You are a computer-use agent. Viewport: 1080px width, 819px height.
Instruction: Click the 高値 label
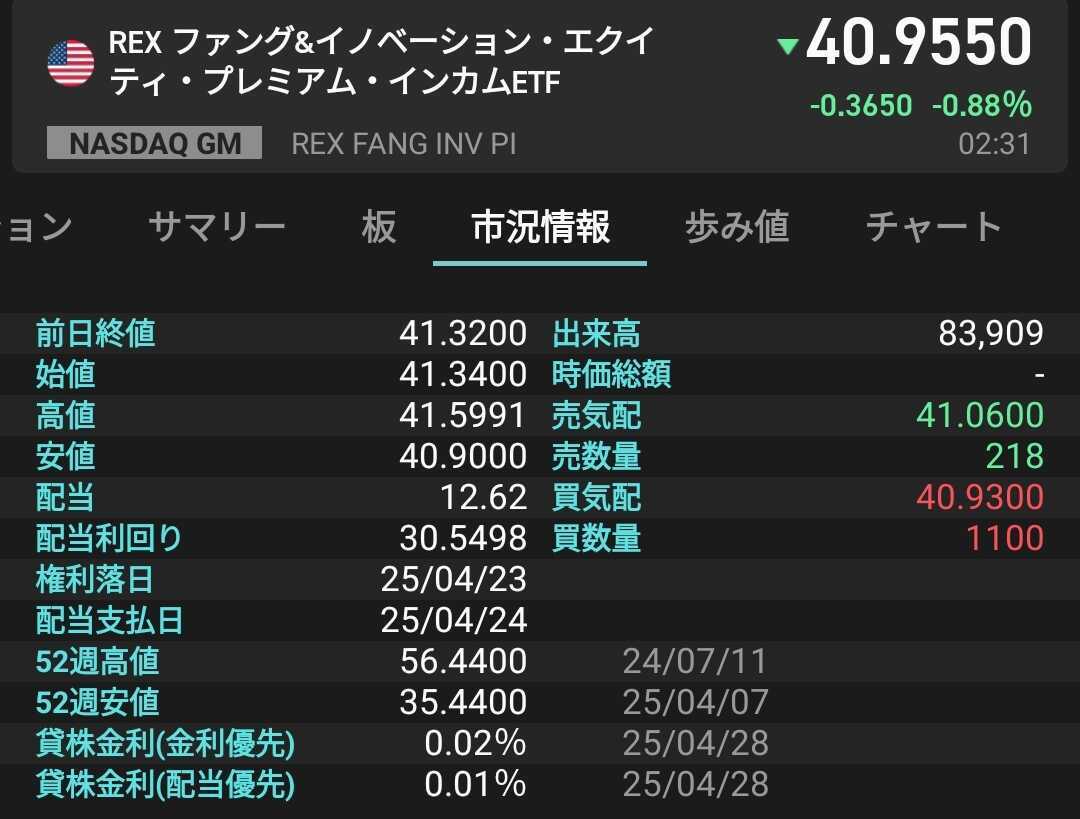point(65,415)
